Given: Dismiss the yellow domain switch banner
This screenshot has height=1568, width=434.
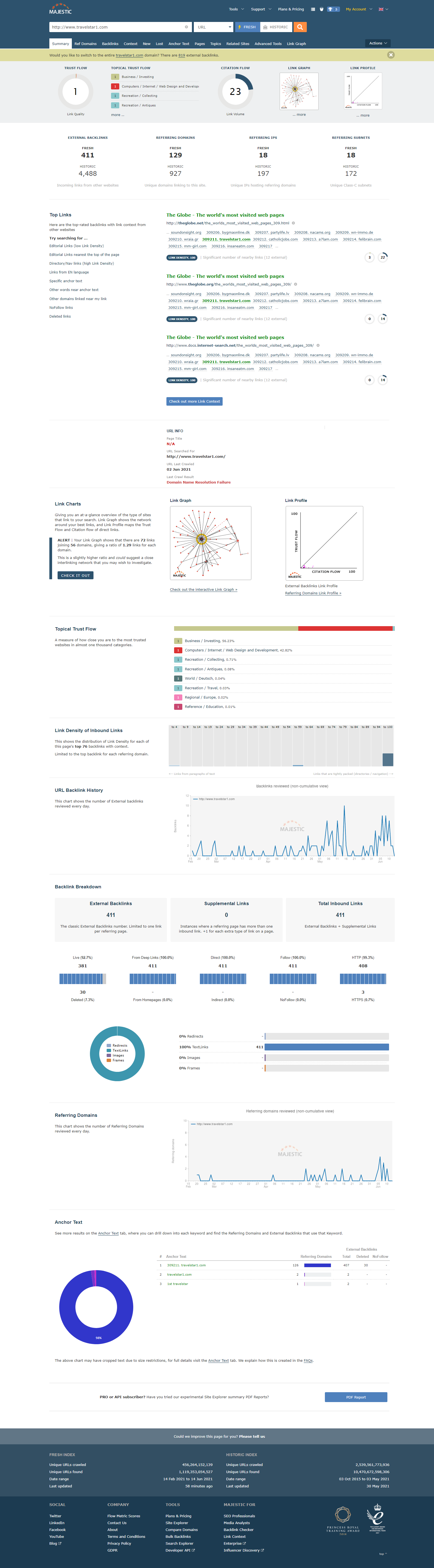Looking at the screenshot, I should [391, 55].
